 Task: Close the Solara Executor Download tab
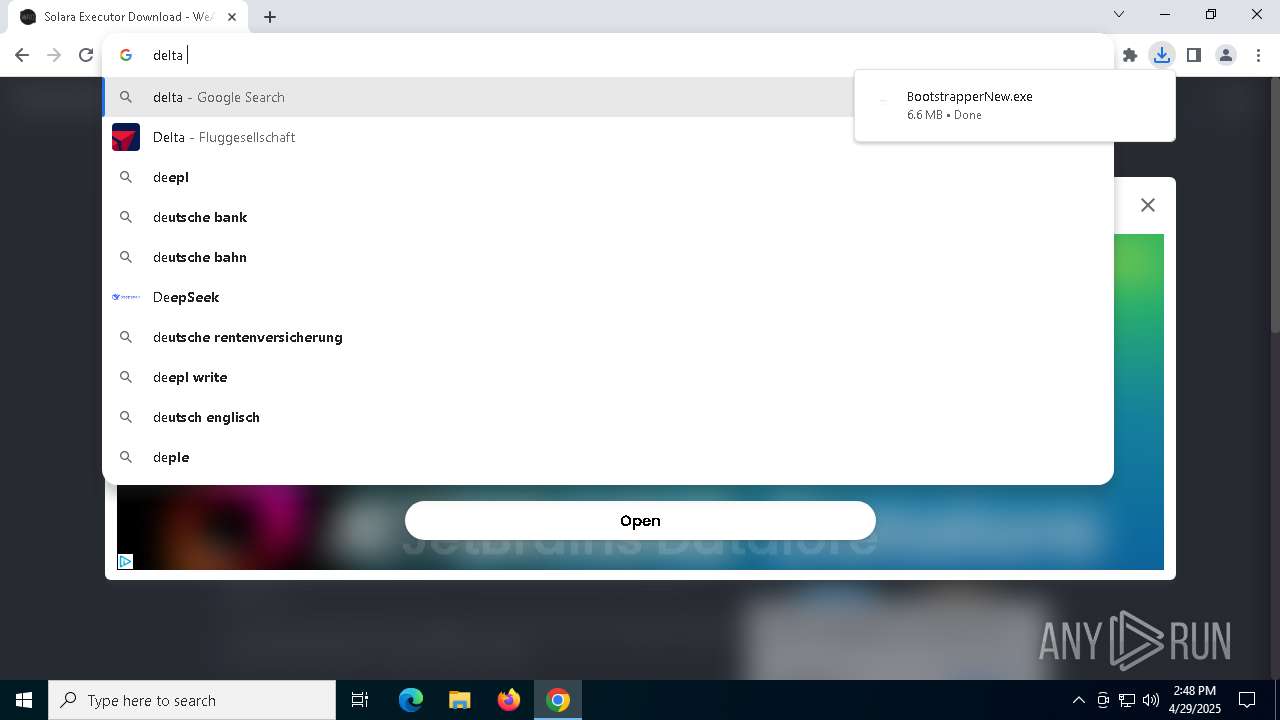[233, 17]
